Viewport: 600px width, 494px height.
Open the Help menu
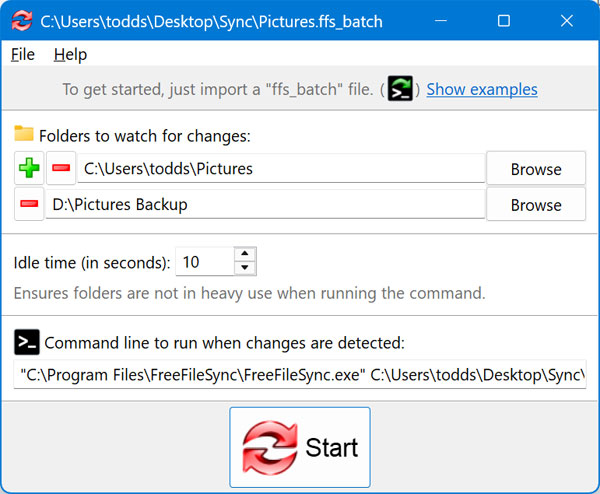(x=70, y=54)
